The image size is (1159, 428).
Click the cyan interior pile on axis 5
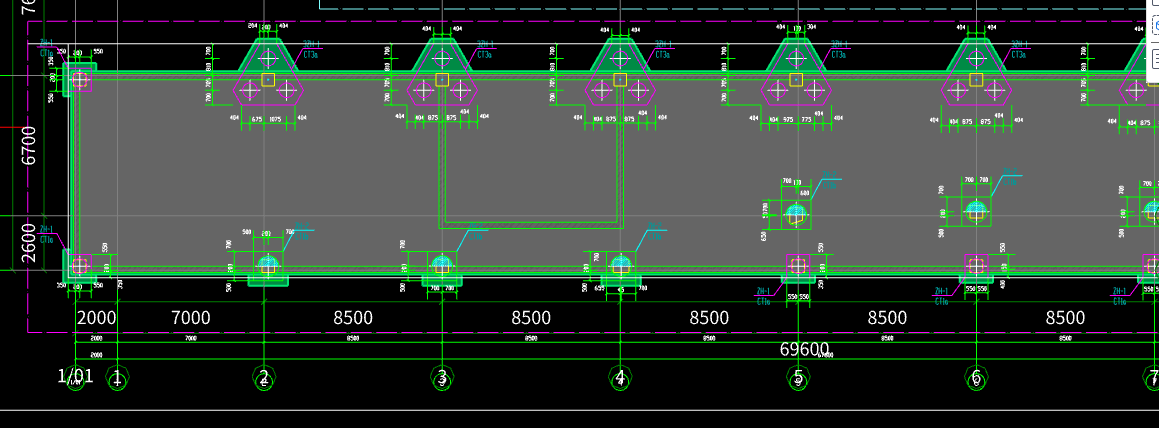[796, 214]
